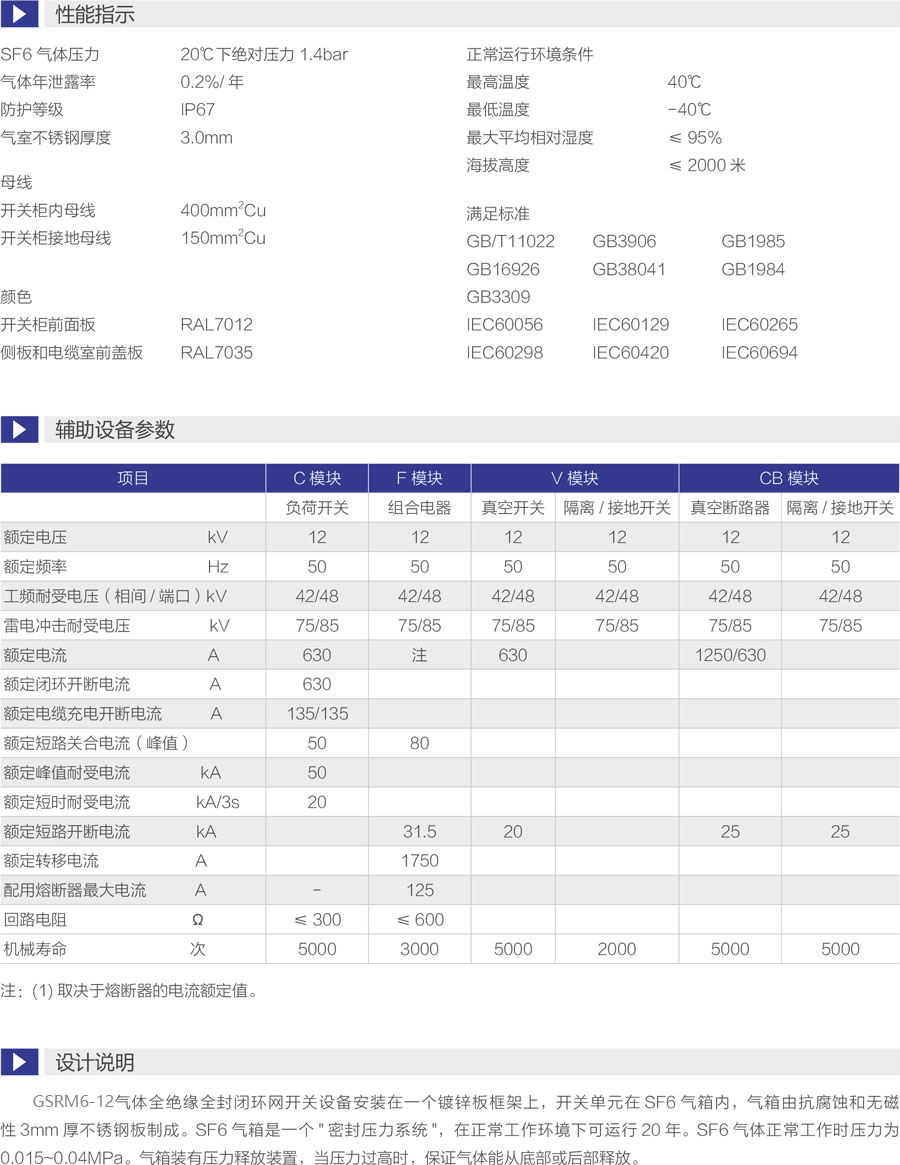Screen dimensions: 900x1165
Task: Click the arrow icon beside 设计说明
Action: [19, 1062]
